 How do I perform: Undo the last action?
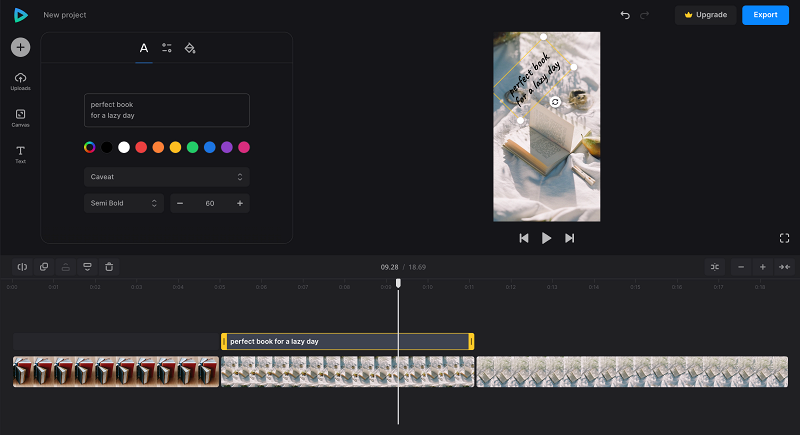point(625,15)
